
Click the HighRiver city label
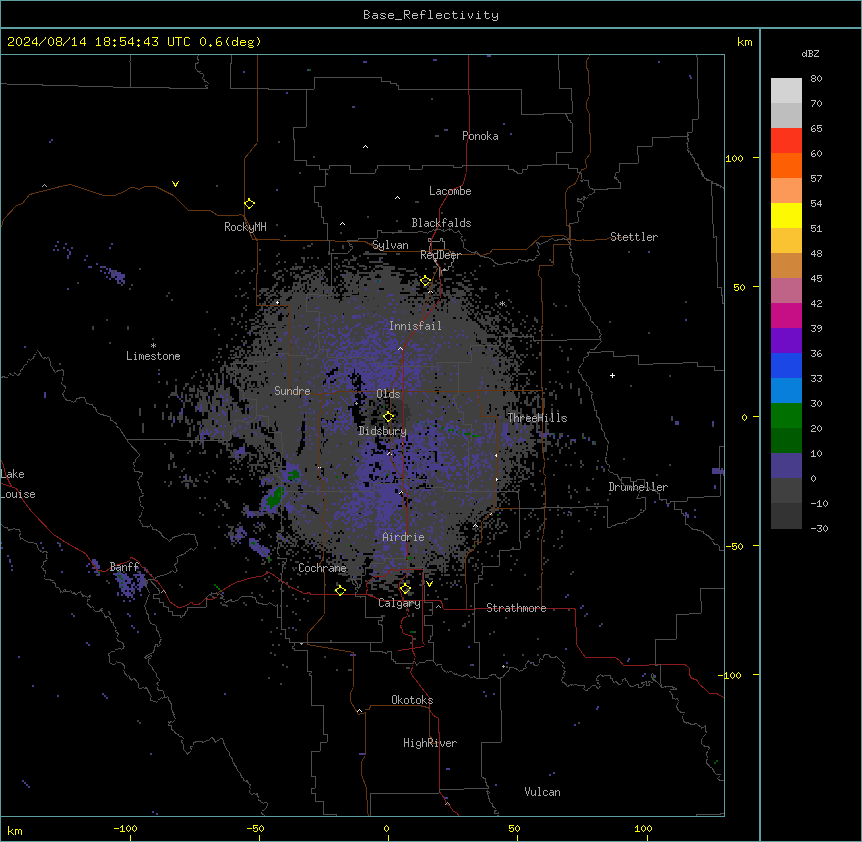[x=430, y=743]
